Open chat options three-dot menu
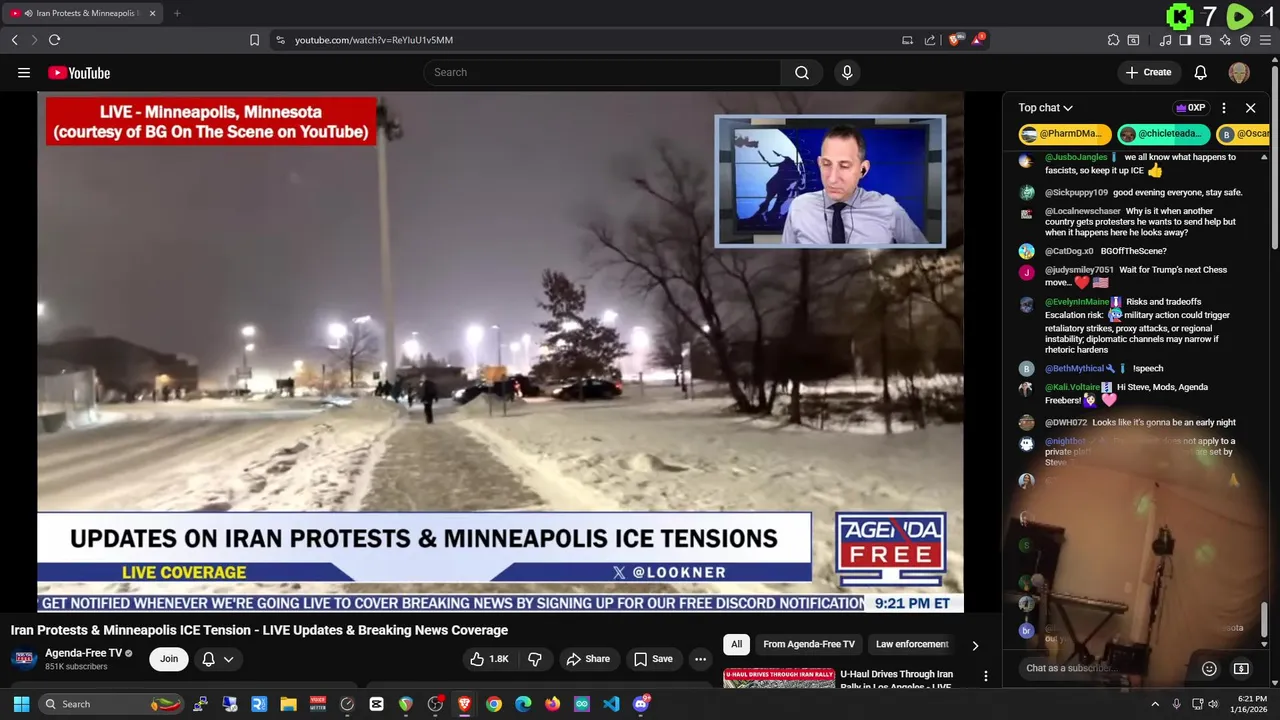1280x720 pixels. click(1224, 108)
